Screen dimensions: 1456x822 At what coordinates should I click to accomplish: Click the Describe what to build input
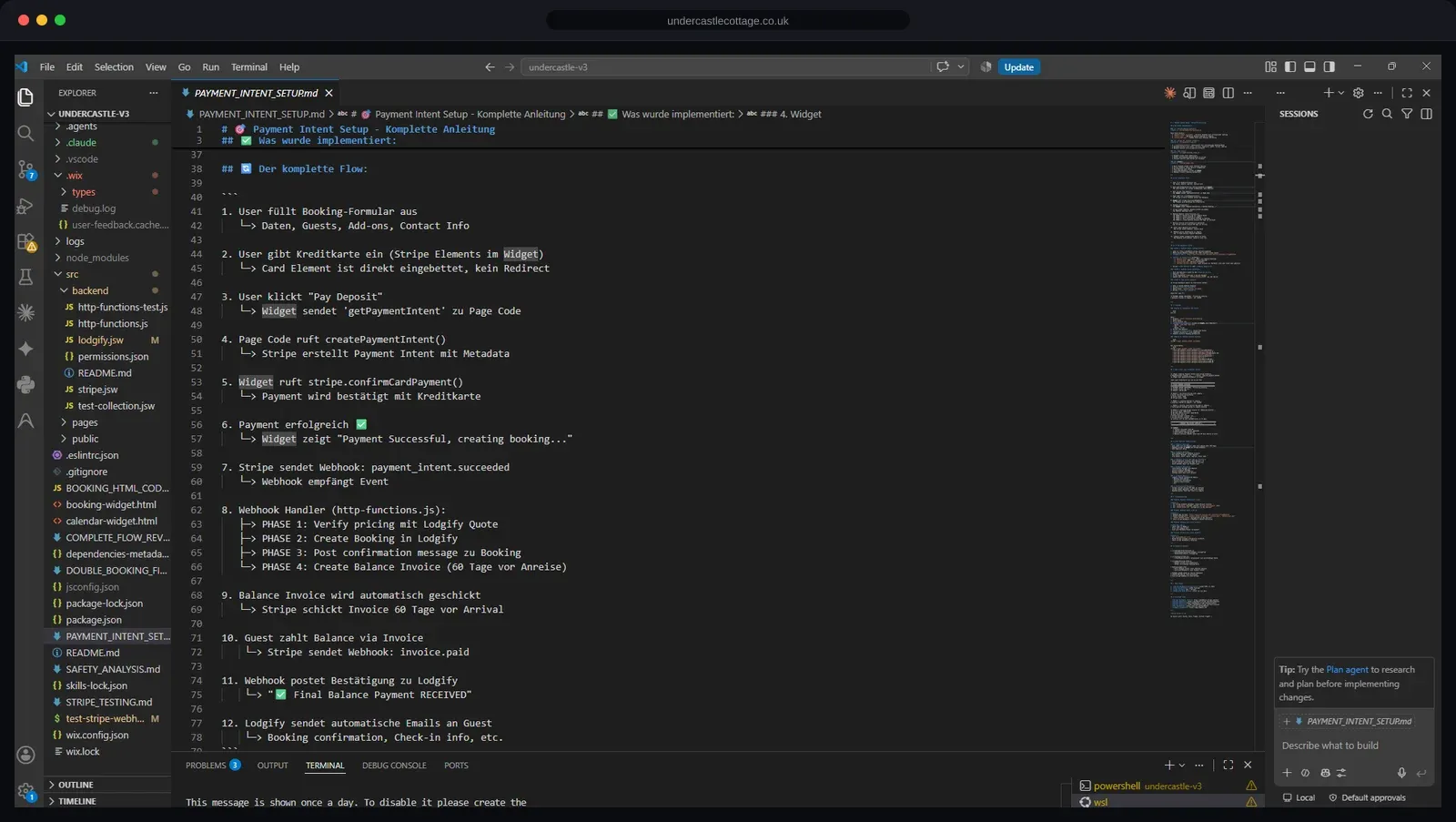pos(1354,746)
